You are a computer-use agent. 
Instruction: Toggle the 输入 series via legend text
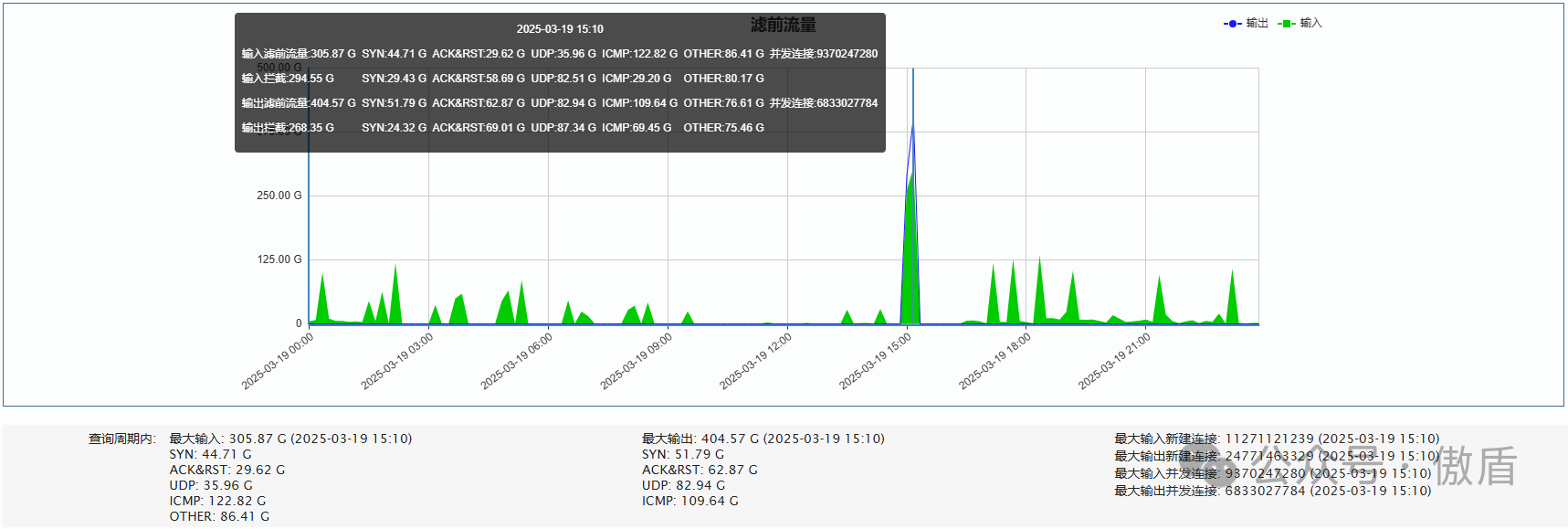1310,24
